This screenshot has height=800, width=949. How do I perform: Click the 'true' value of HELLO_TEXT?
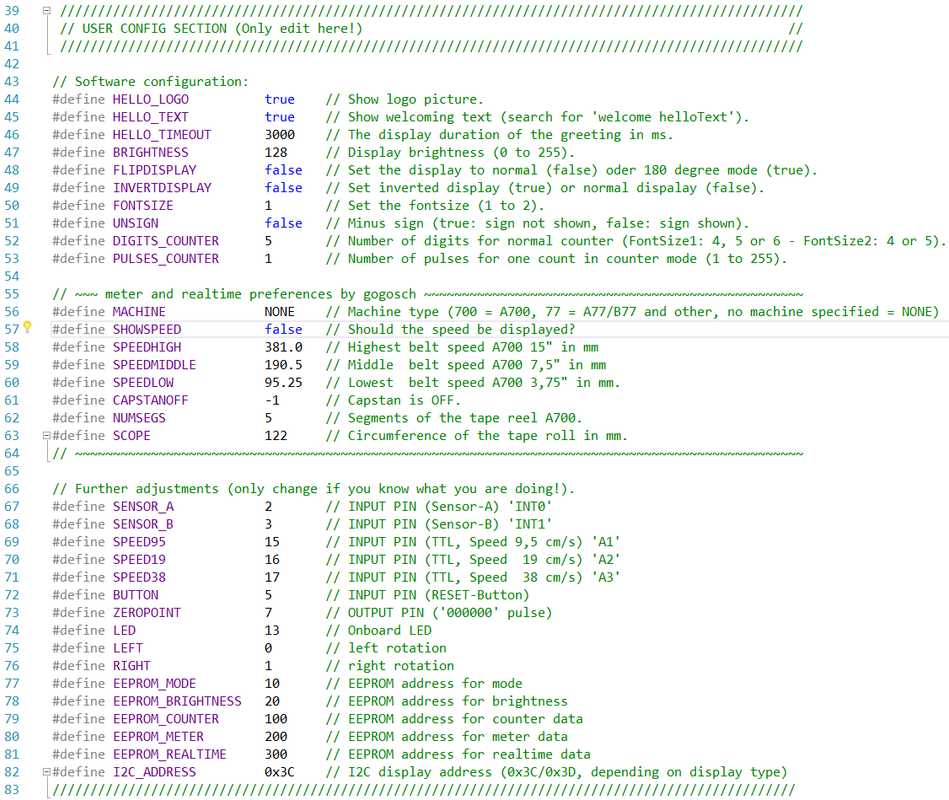coord(280,117)
